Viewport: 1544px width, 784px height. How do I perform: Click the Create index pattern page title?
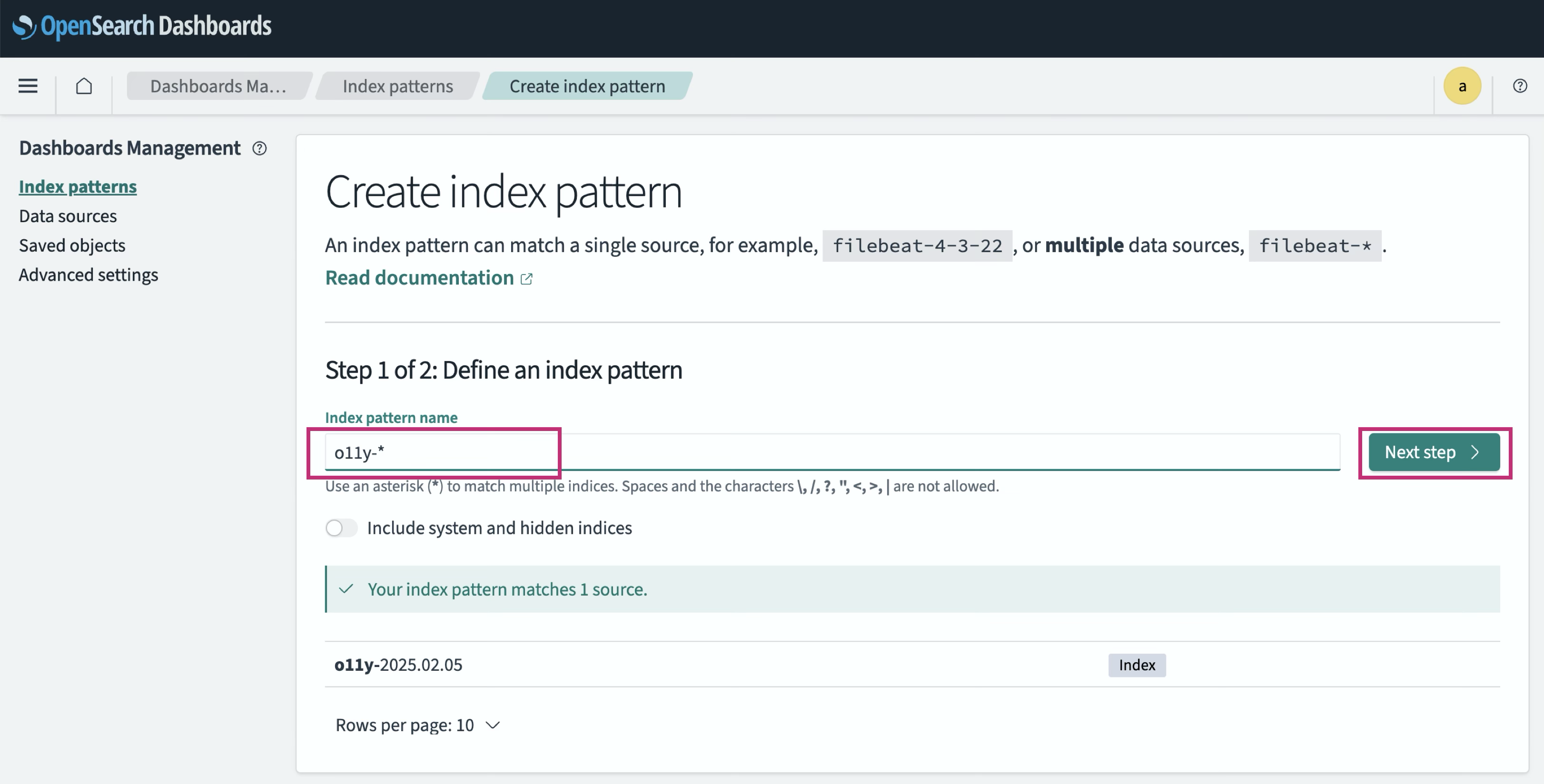(504, 193)
